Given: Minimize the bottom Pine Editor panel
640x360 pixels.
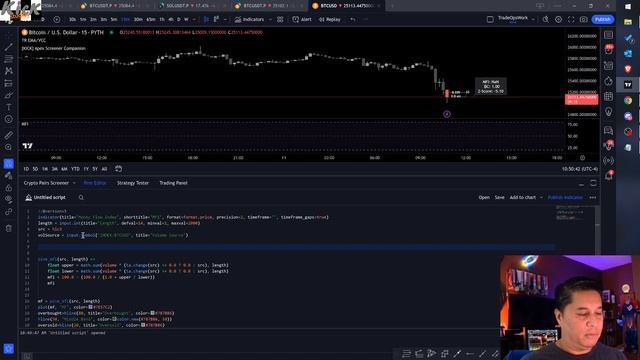Looking at the screenshot, I should tap(581, 183).
